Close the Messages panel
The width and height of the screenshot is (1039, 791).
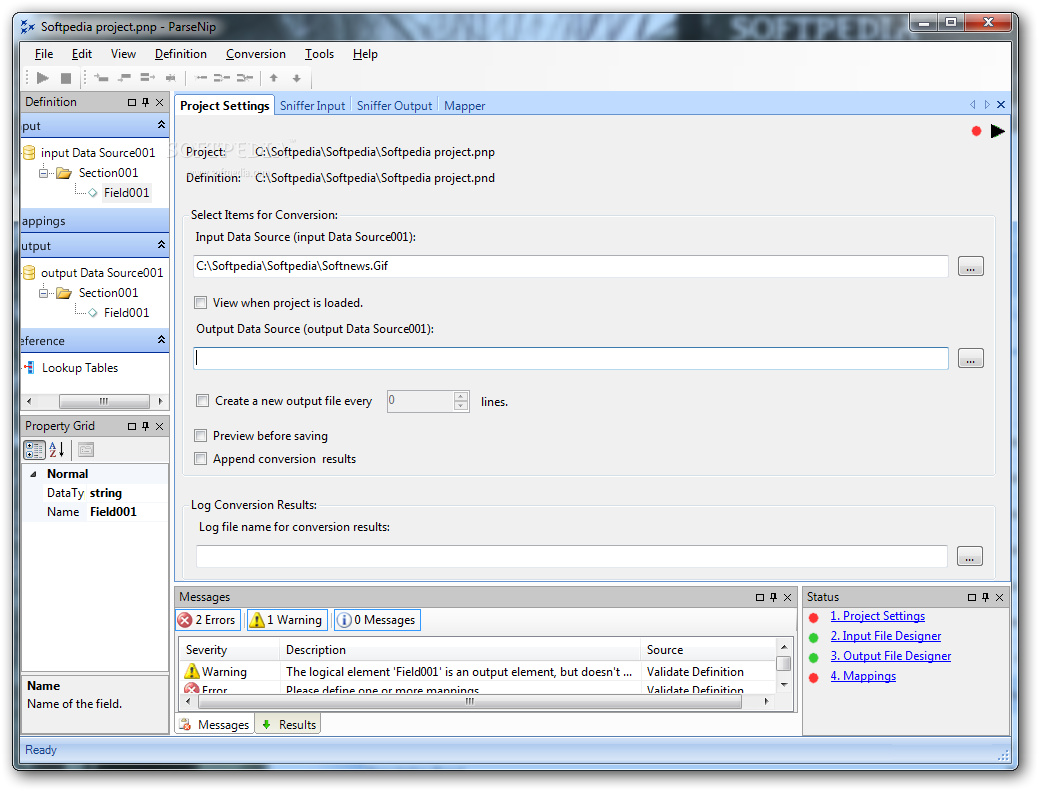787,597
